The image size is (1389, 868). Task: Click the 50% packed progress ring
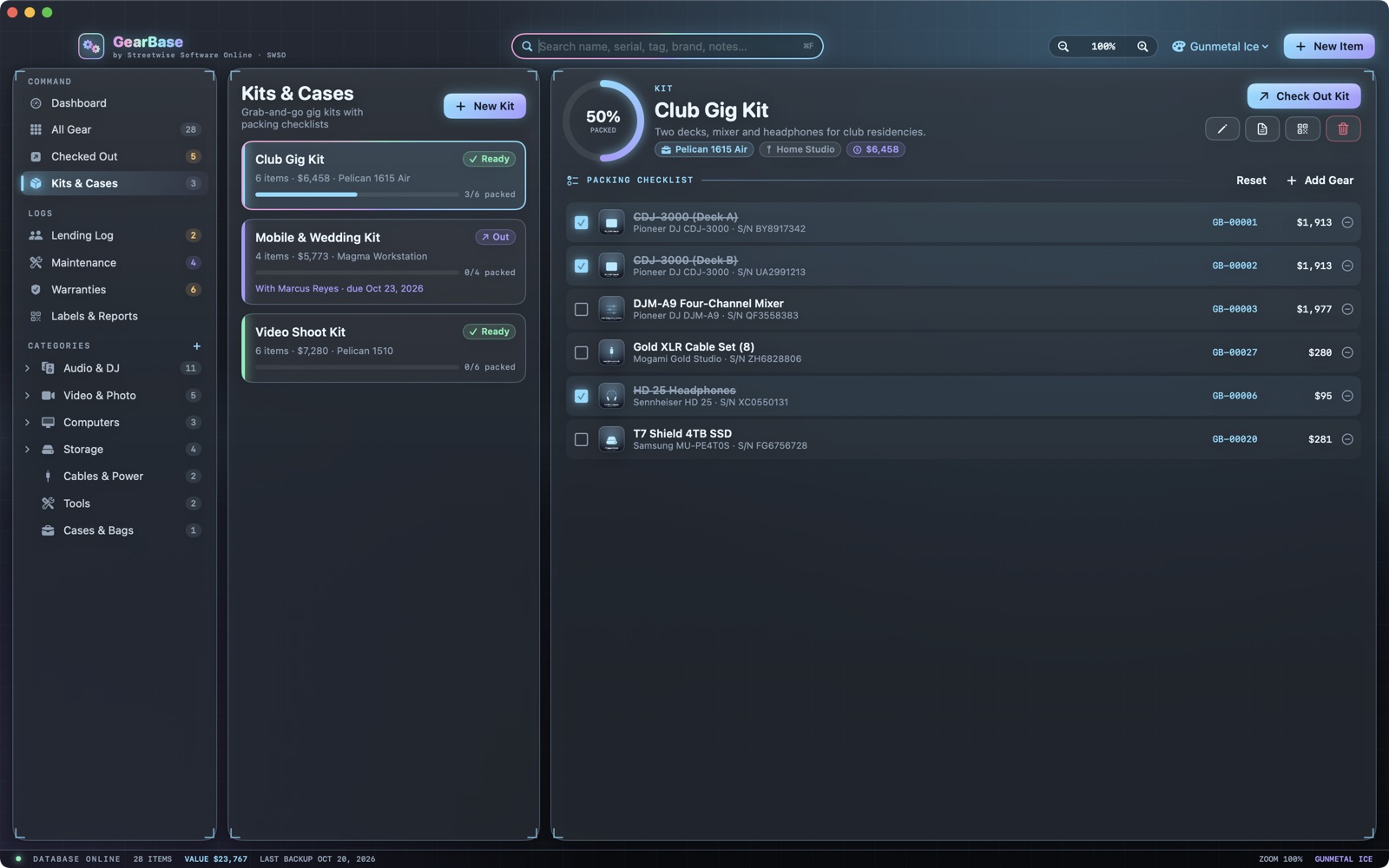pyautogui.click(x=603, y=121)
